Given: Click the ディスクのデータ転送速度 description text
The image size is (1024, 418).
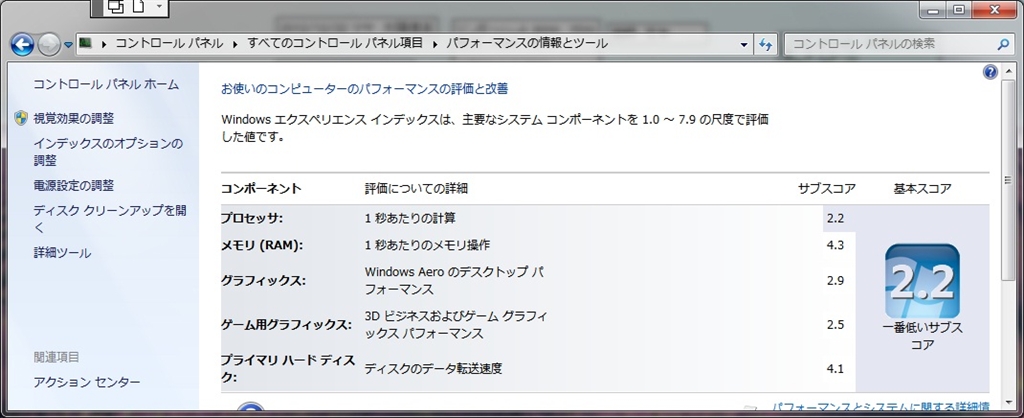Looking at the screenshot, I should [433, 368].
